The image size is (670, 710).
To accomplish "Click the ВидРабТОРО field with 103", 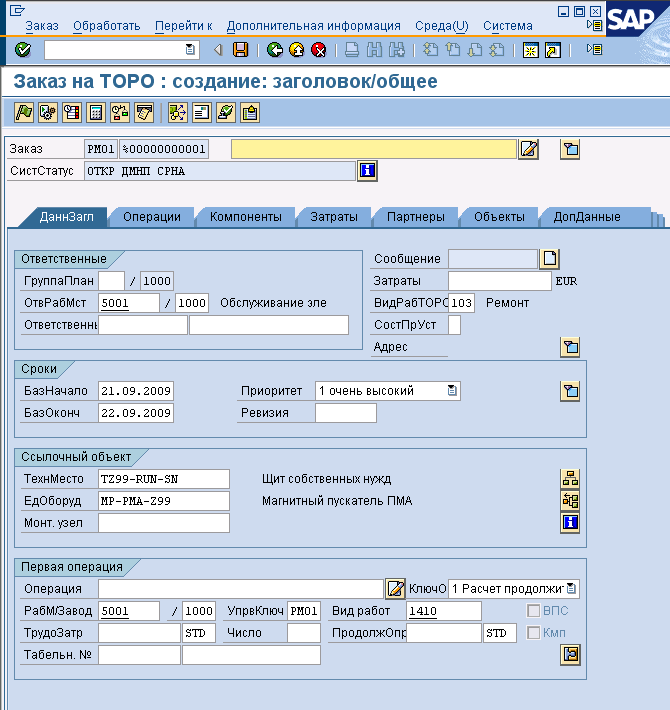I will coord(461,303).
